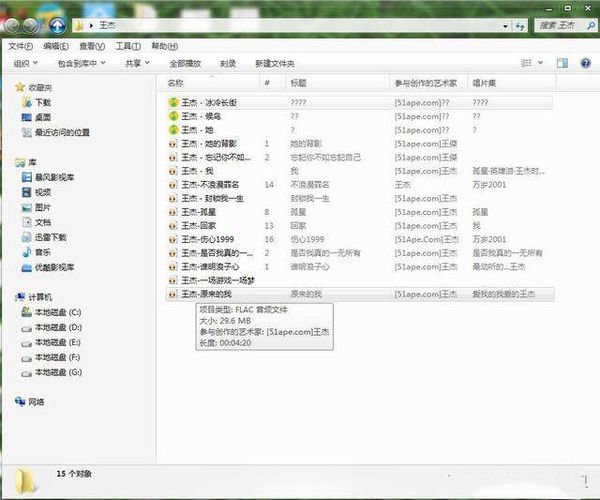Open 本地磁盘 (G:) drive
Screen dimensions: 600x500
tap(52, 372)
